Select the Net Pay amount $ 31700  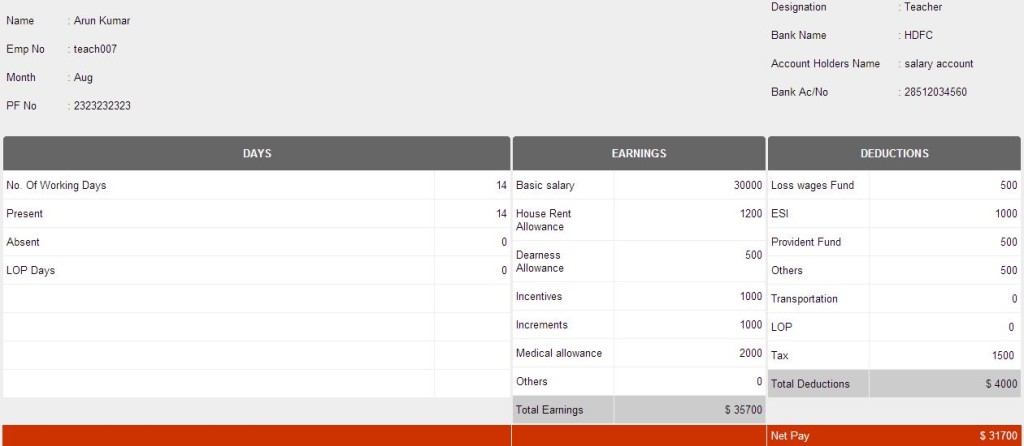pos(998,436)
